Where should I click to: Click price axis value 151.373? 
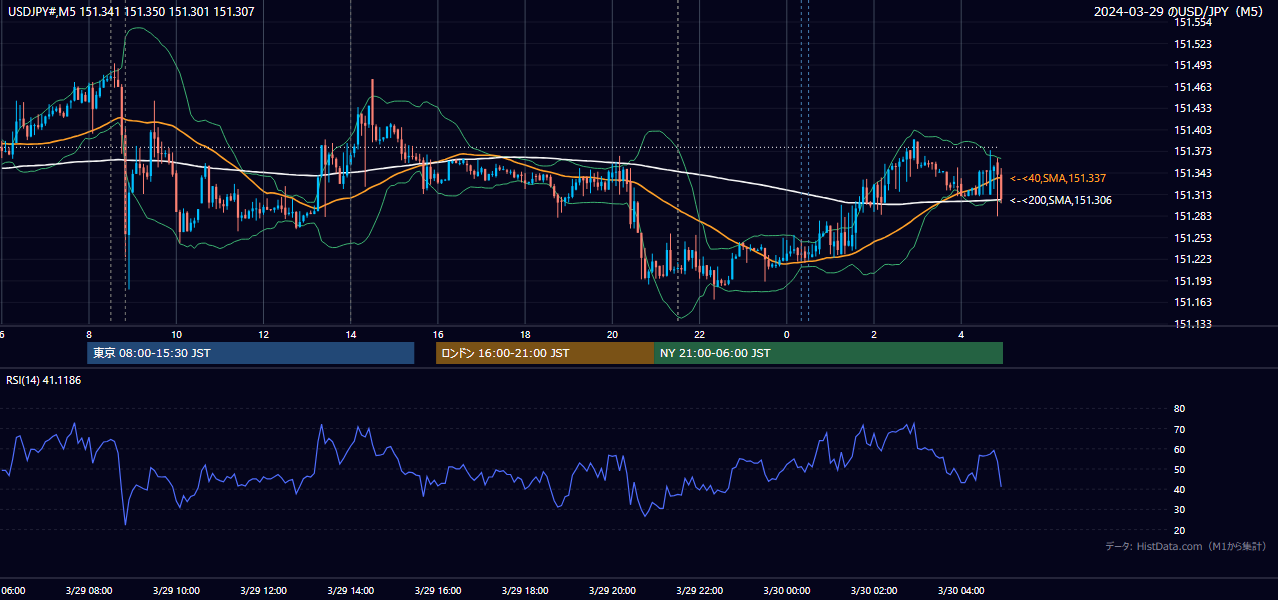coord(1192,151)
